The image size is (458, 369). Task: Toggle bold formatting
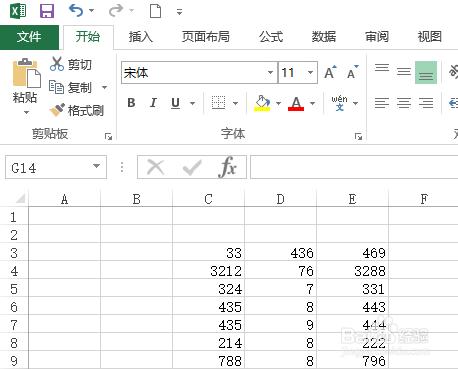point(131,103)
